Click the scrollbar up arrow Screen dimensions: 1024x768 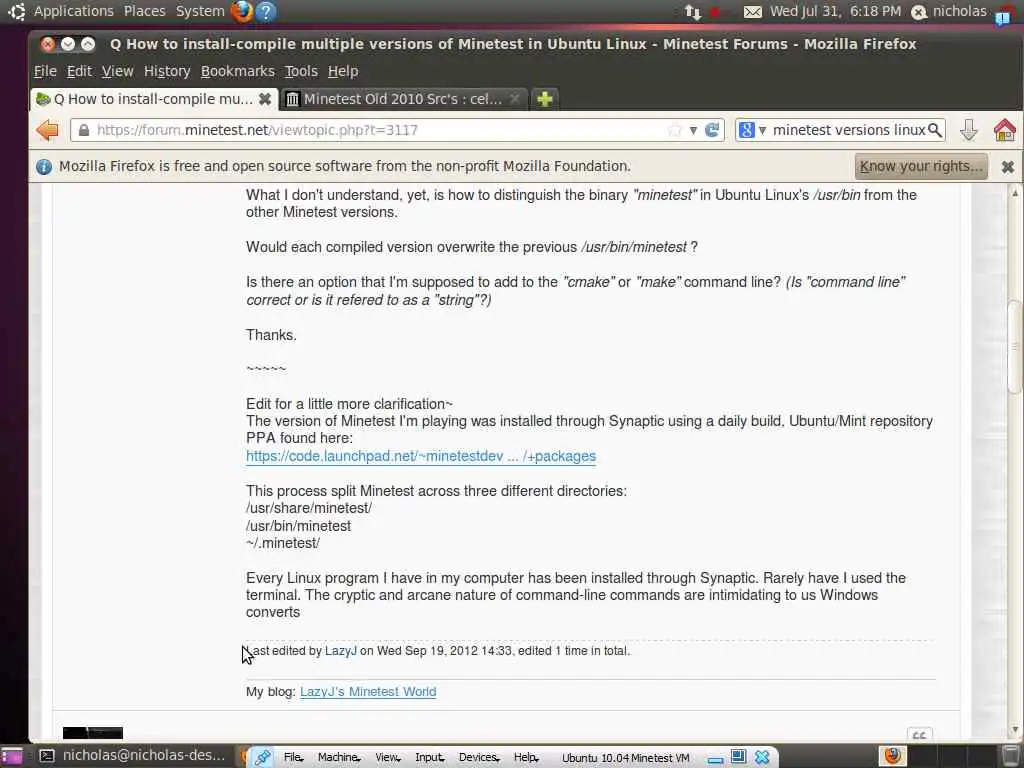[1014, 193]
